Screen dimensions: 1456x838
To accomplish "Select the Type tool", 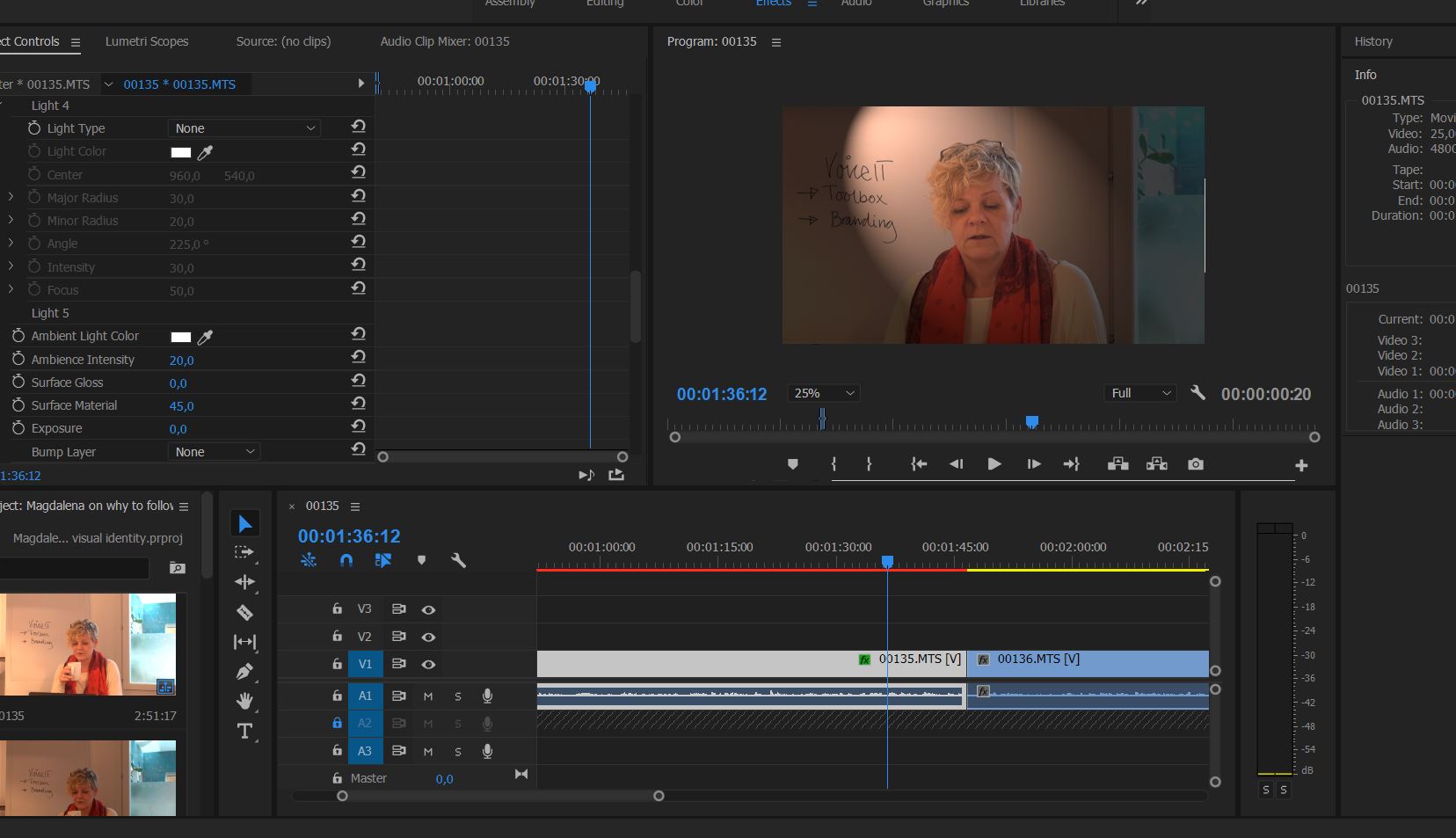I will point(244,731).
